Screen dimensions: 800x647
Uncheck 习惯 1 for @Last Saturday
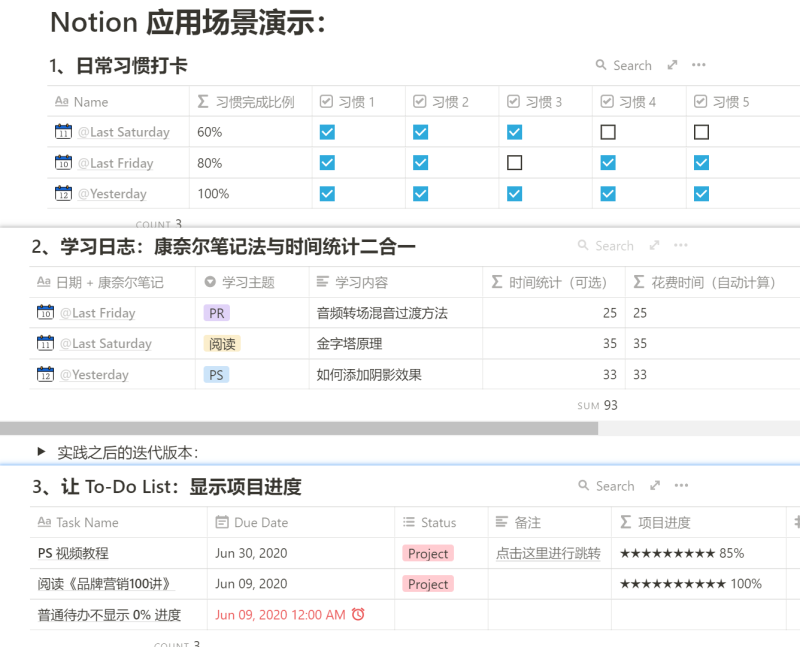pos(327,132)
